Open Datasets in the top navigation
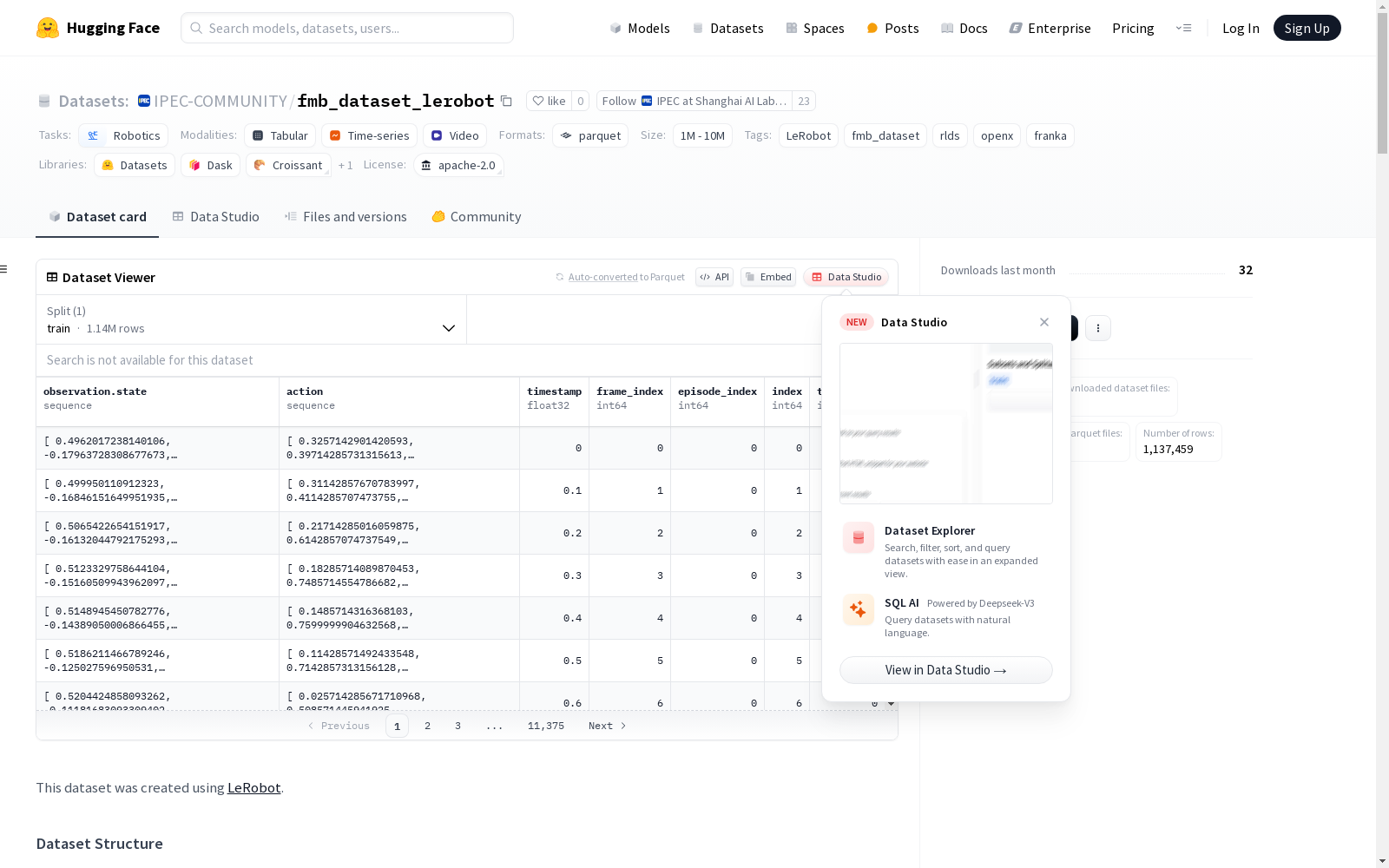The image size is (1389, 868). (x=727, y=28)
